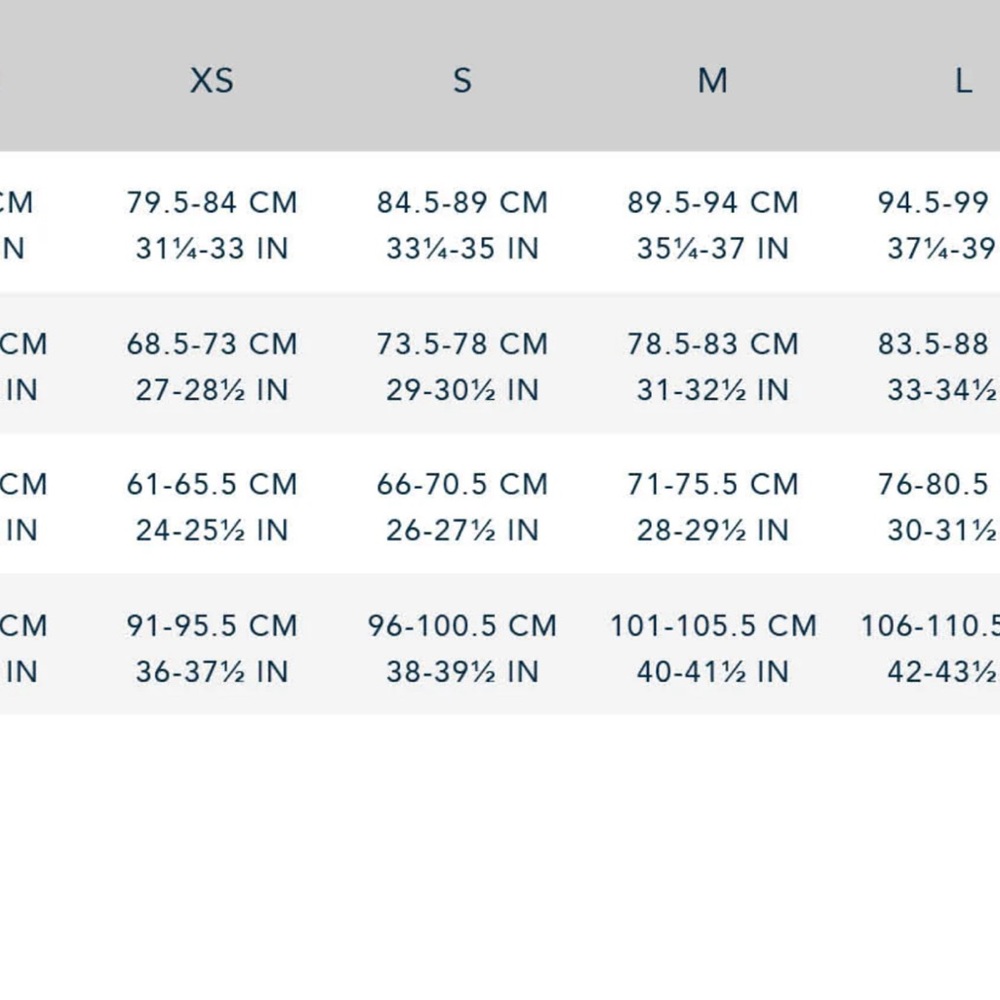
Task: Select the M size column header
Action: coord(712,81)
